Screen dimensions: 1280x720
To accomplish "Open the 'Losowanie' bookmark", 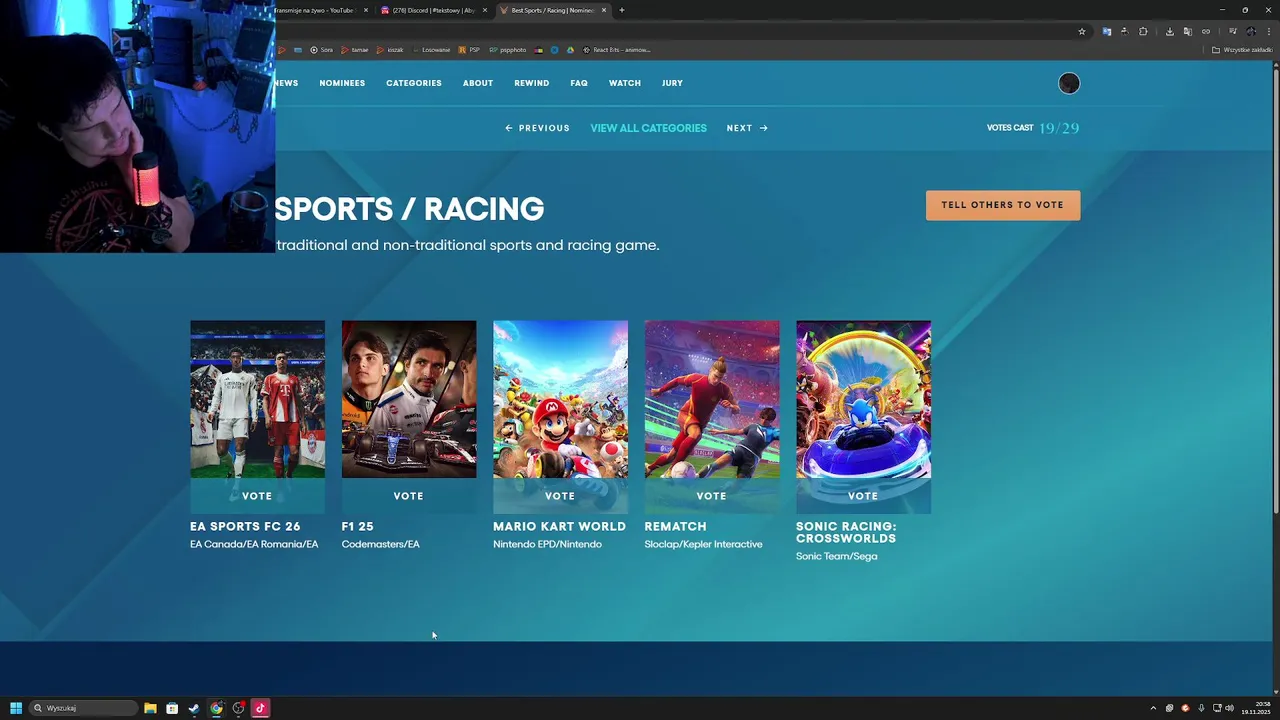I will click(430, 49).
